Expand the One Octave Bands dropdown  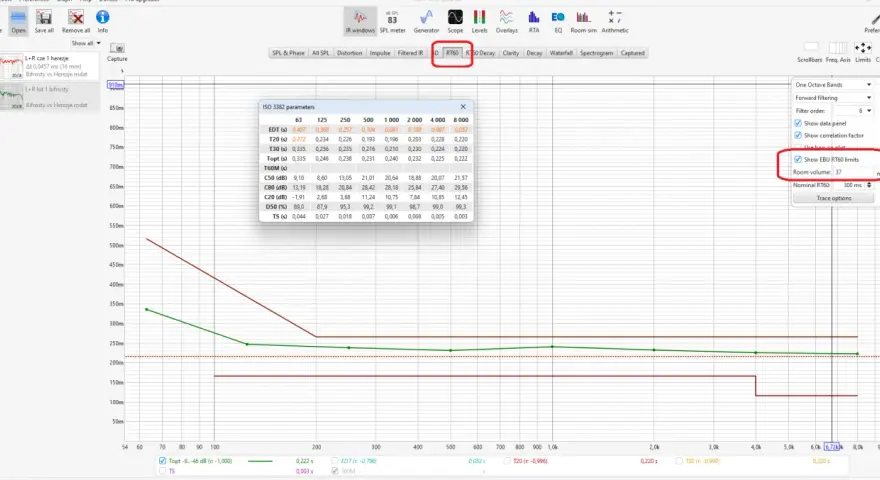click(x=833, y=85)
